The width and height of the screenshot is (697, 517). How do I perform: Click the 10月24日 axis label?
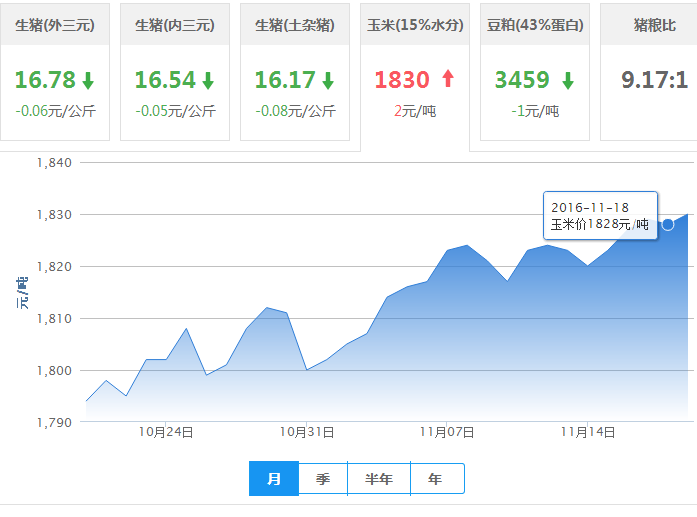point(166,432)
